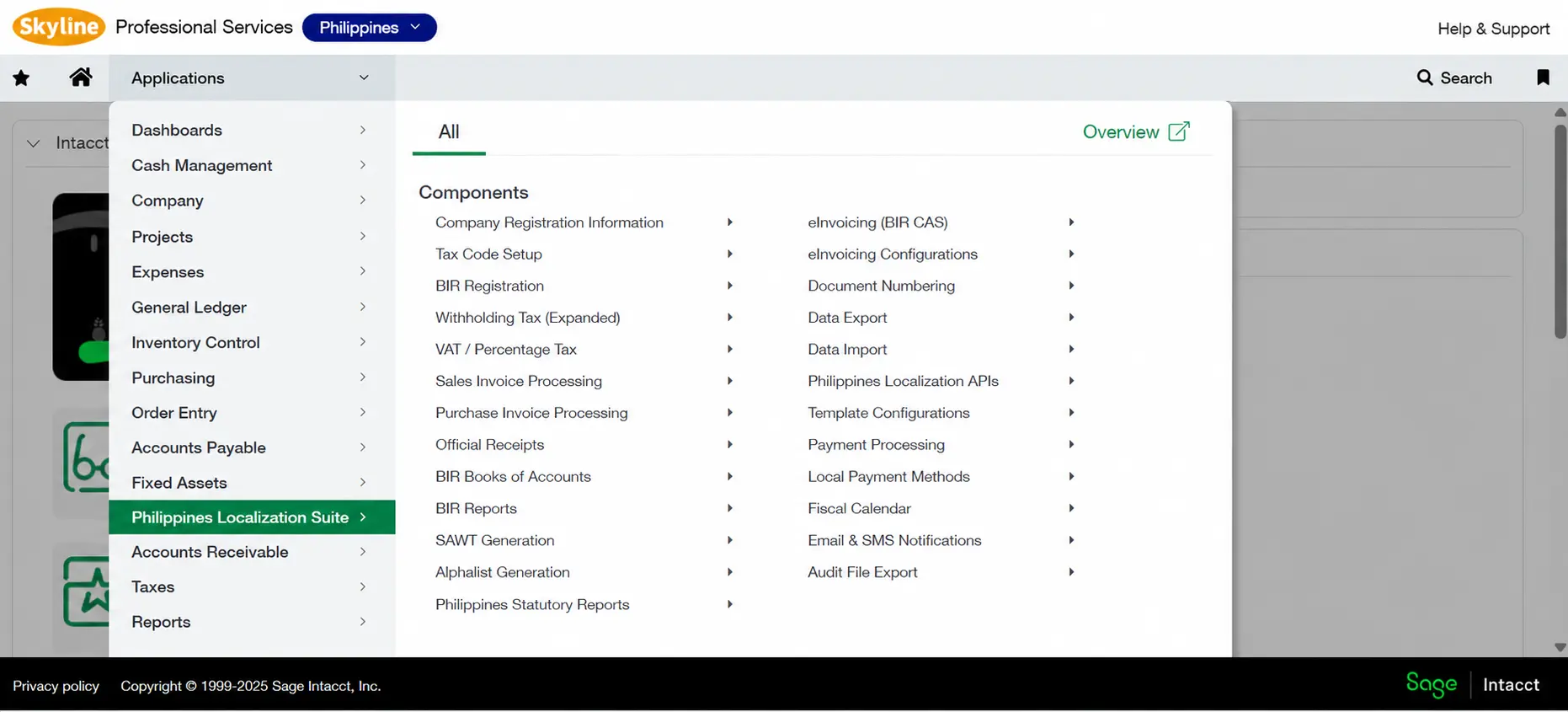Open VAT / Percentage Tax
Screen dimensions: 1568x712
coord(506,350)
